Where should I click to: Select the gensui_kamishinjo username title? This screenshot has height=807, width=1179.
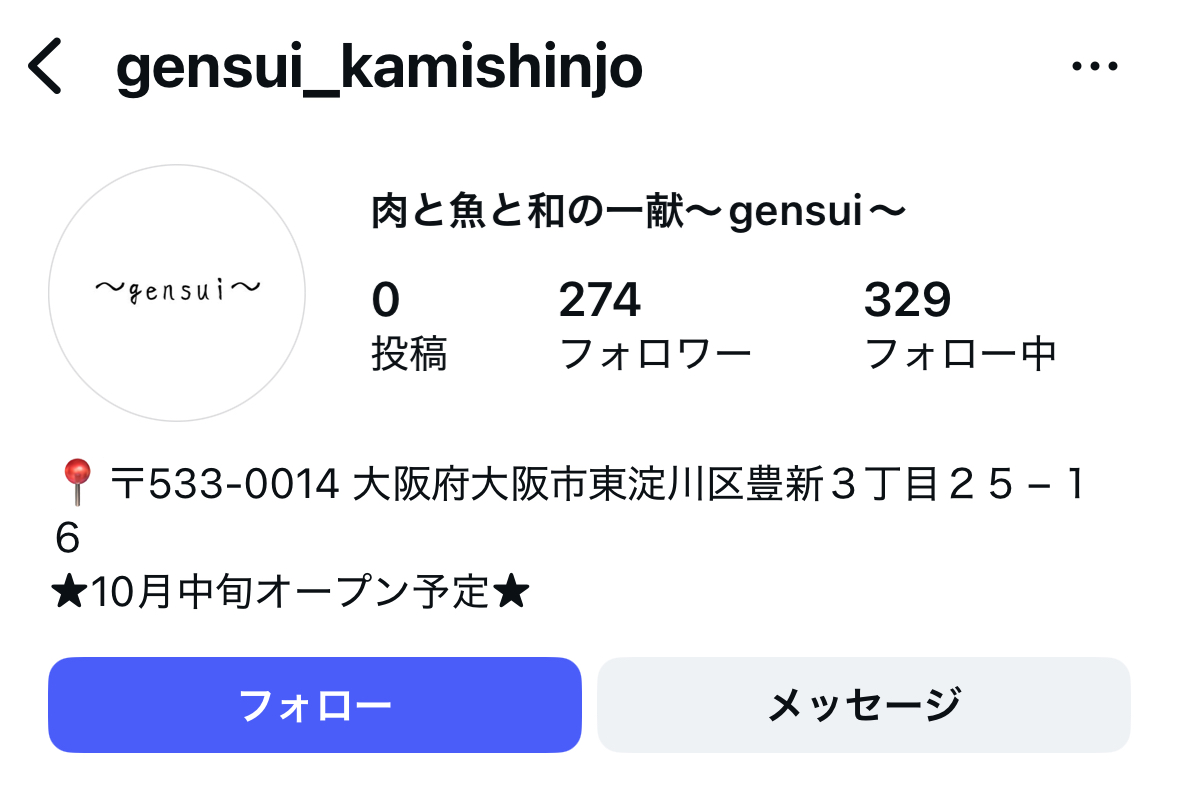378,68
